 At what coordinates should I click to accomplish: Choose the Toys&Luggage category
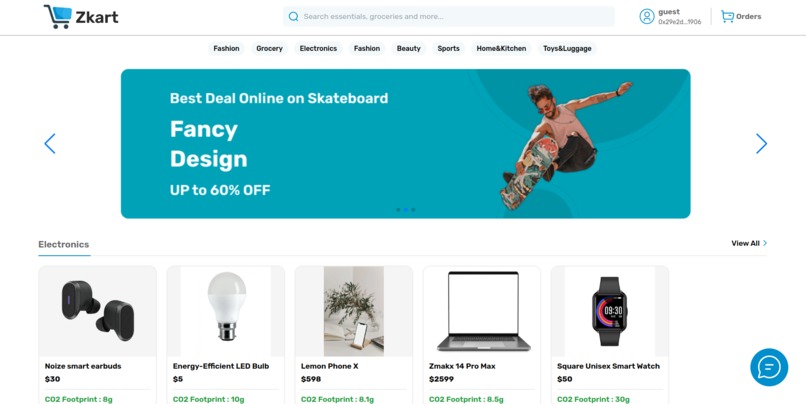(x=567, y=48)
